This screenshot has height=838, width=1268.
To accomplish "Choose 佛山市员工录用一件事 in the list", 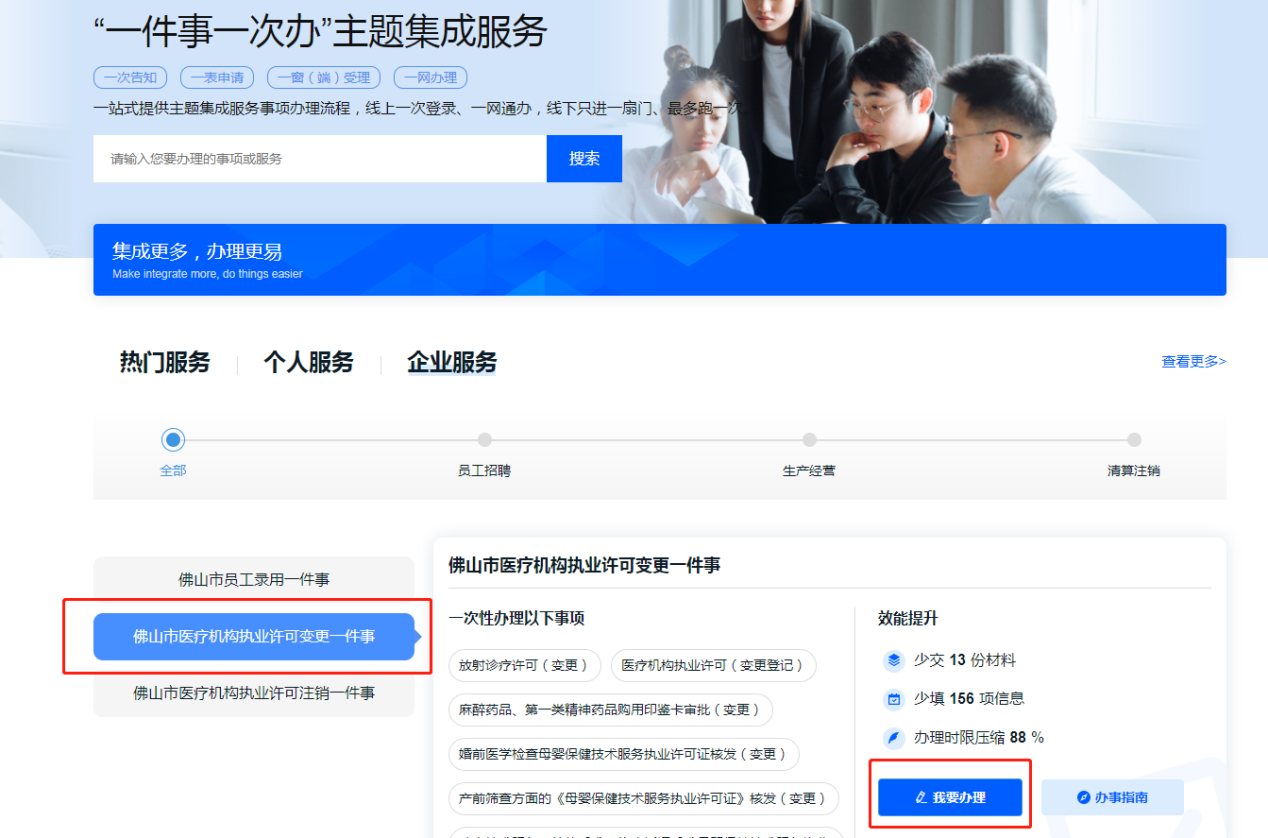I will pyautogui.click(x=254, y=580).
